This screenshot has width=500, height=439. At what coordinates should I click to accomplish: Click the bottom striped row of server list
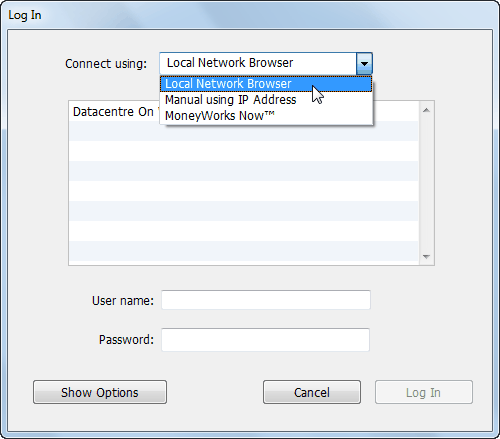pos(244,251)
